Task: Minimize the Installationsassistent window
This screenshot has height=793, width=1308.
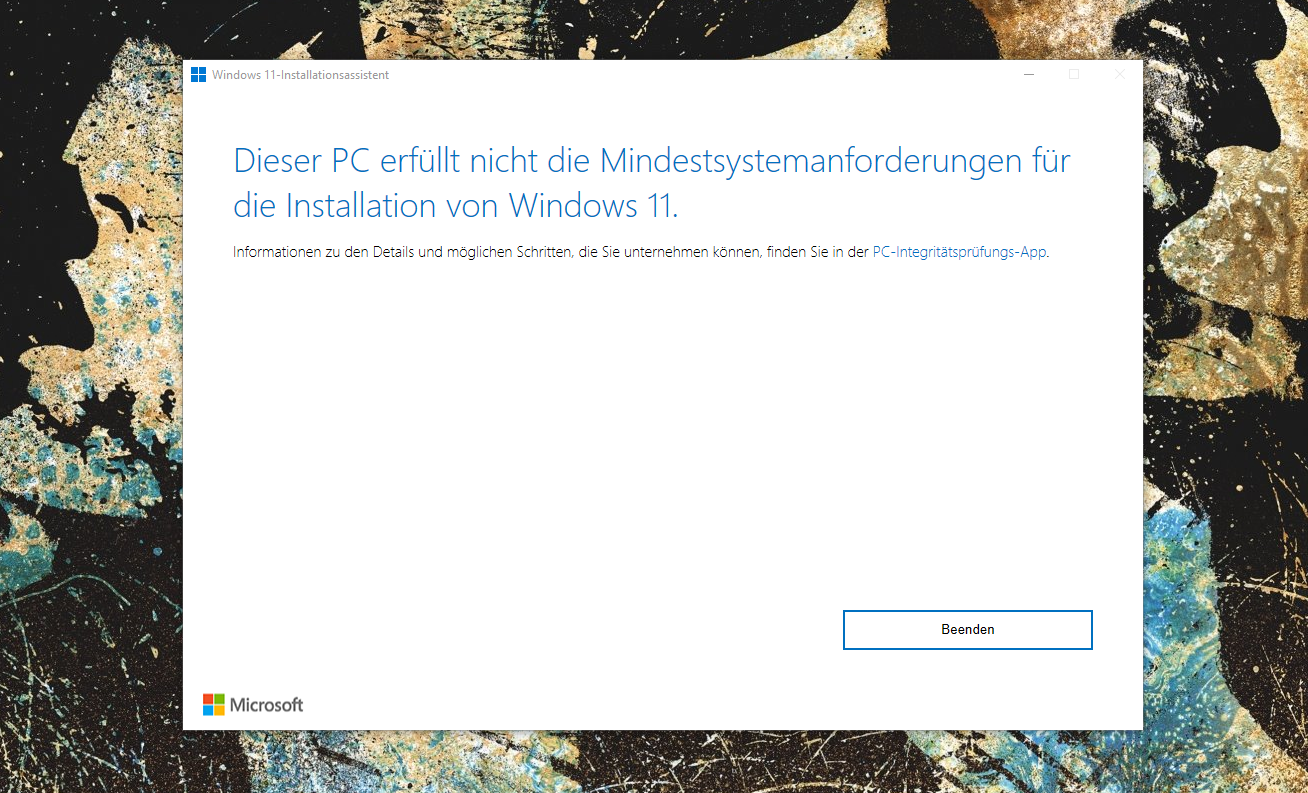Action: coord(1029,74)
